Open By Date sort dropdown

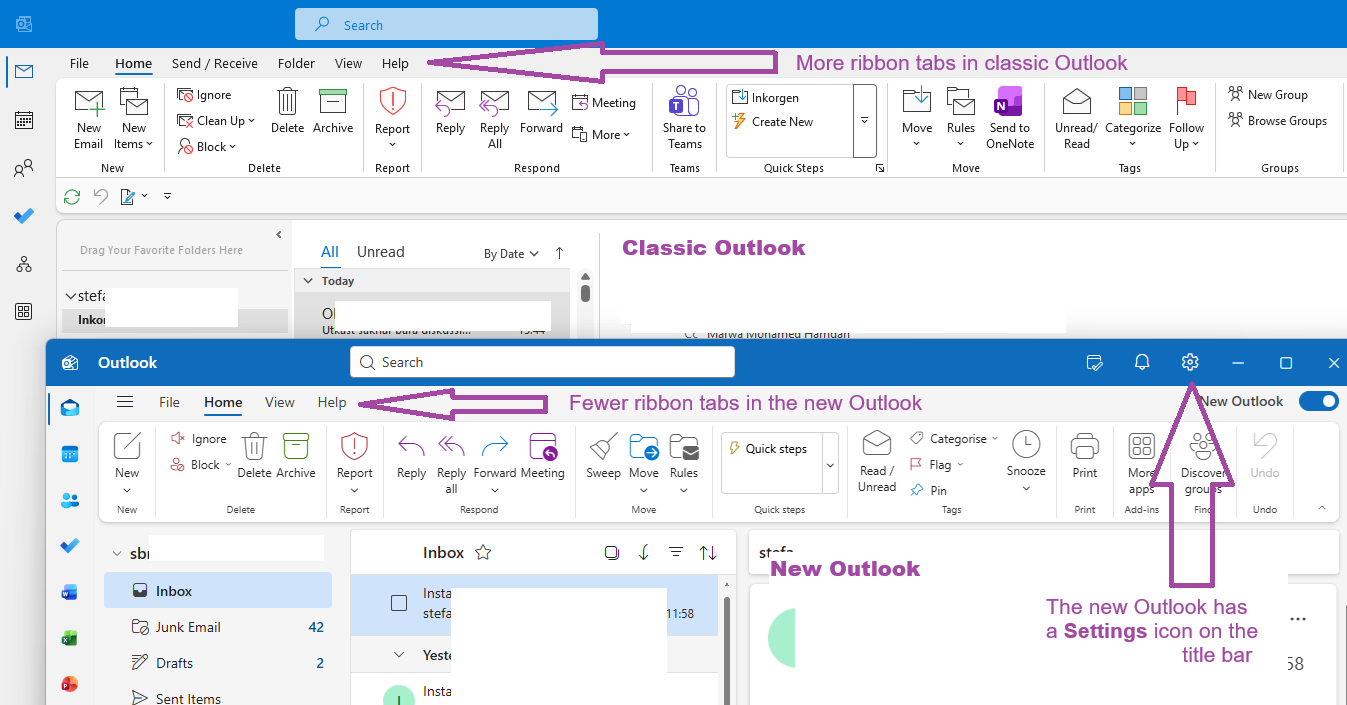tap(511, 254)
